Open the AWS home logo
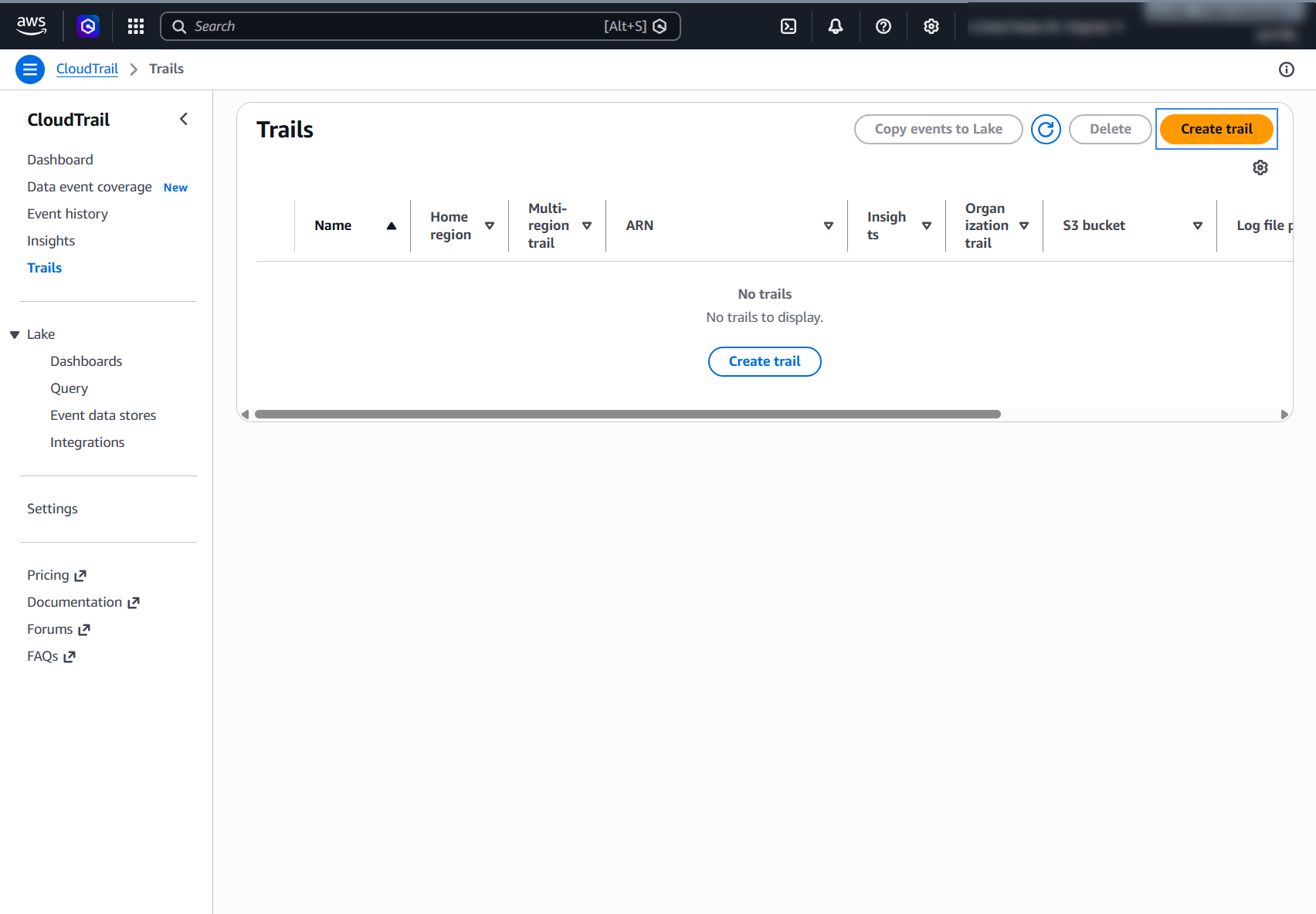The image size is (1316, 914). (32, 25)
